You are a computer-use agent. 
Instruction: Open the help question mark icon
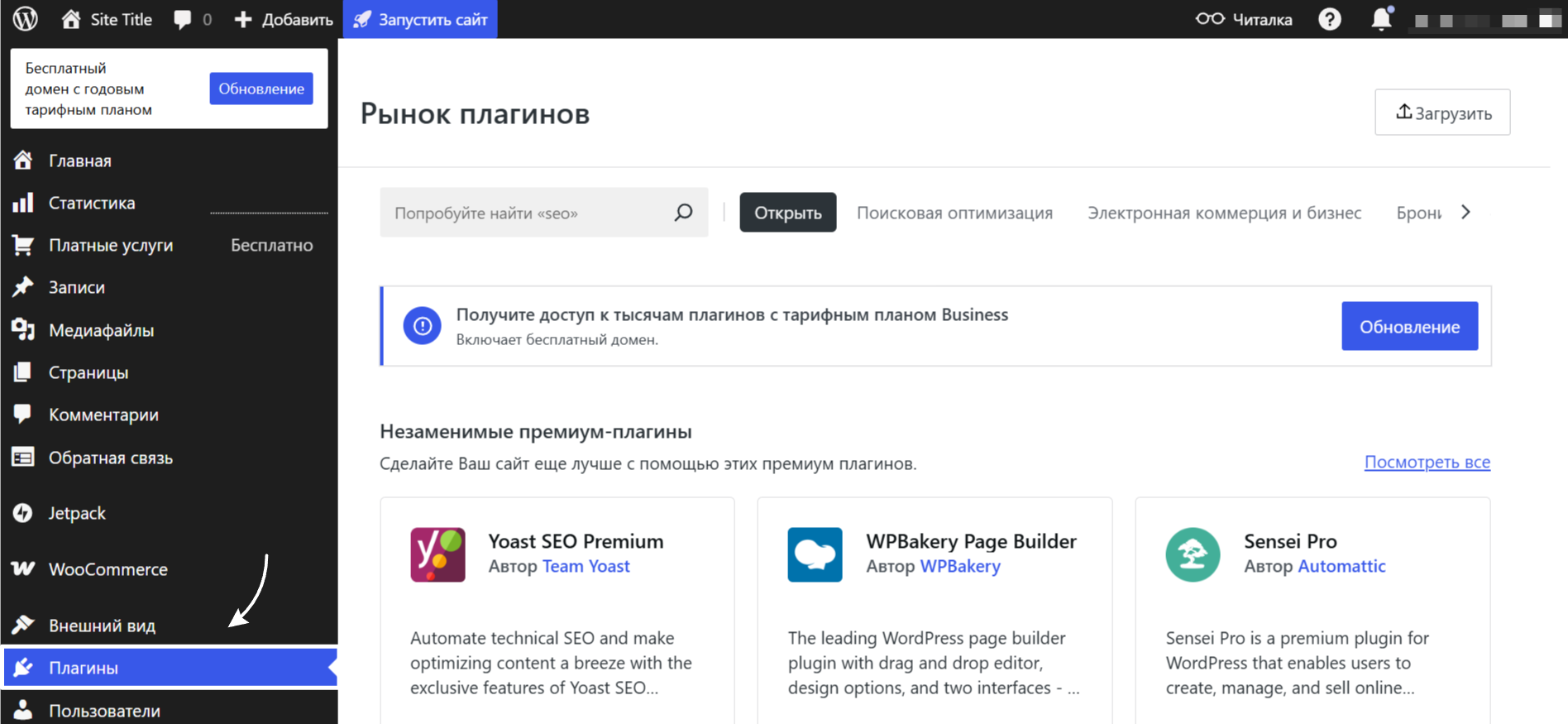click(x=1330, y=19)
